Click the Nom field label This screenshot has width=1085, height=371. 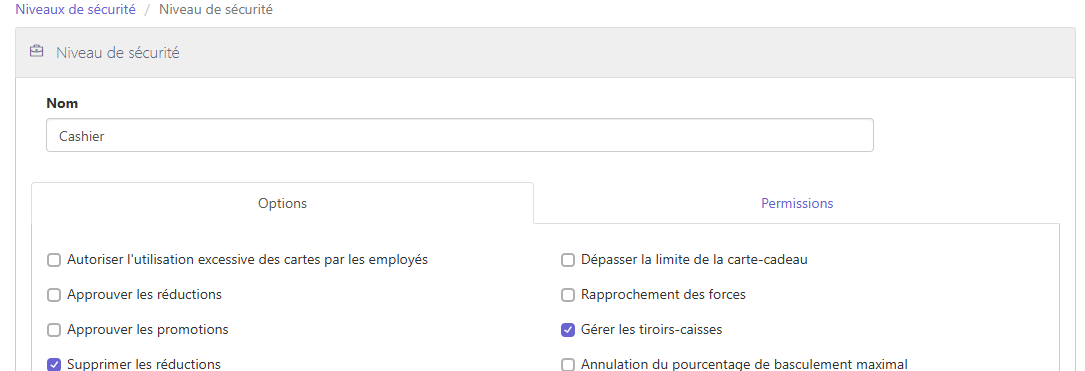click(x=62, y=103)
